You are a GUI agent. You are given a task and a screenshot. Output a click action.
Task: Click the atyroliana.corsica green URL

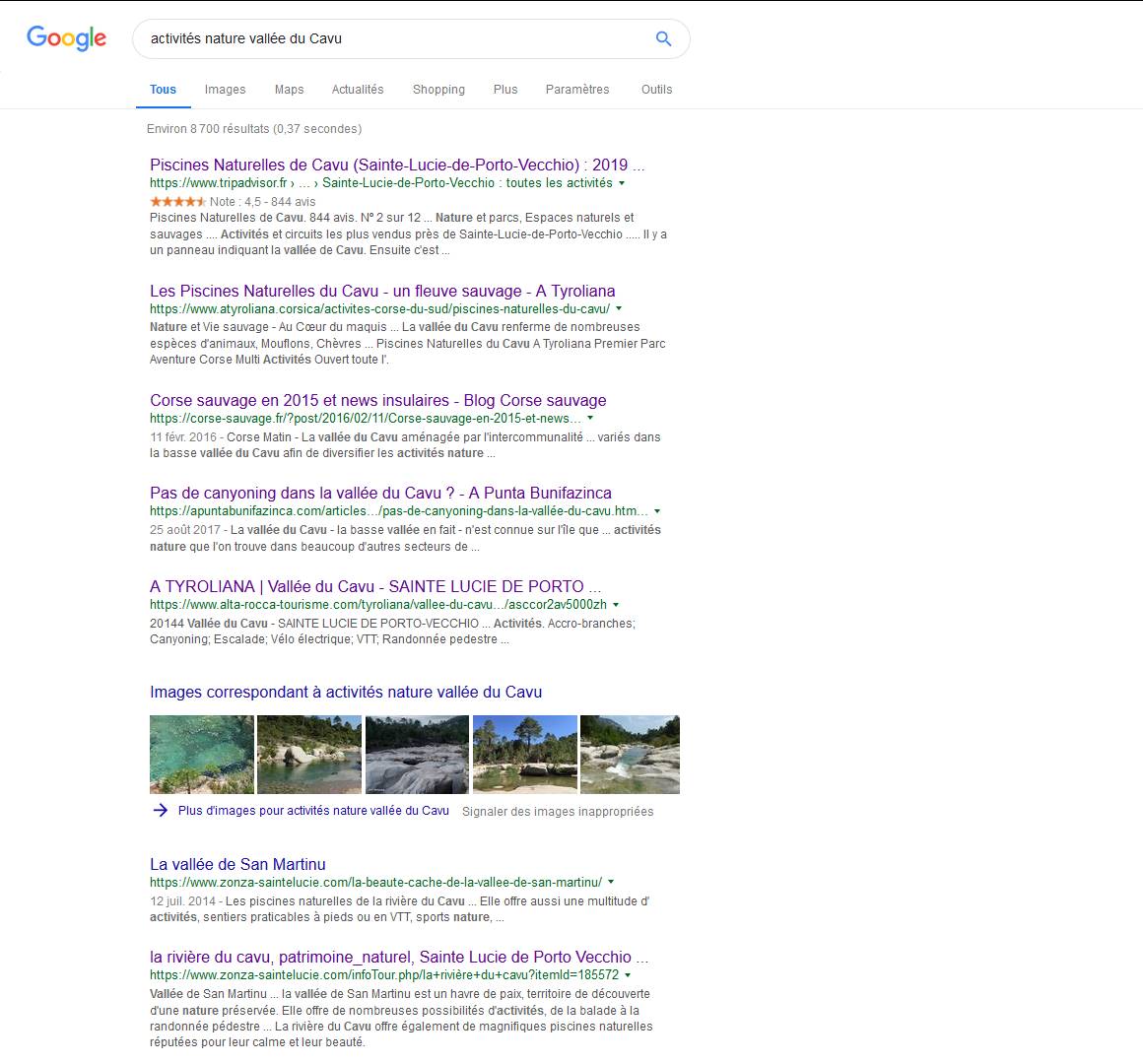pyautogui.click(x=379, y=309)
